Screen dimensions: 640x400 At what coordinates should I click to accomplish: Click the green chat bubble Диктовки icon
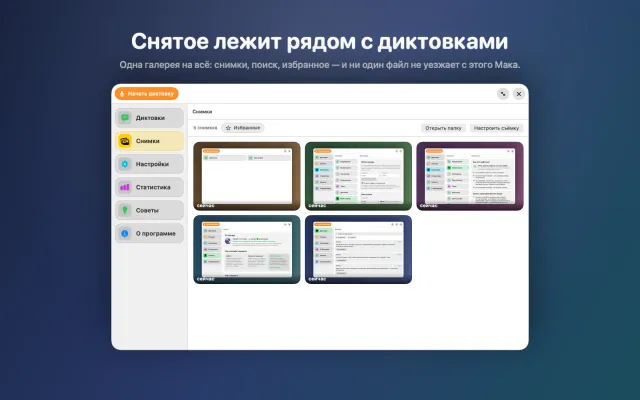click(x=125, y=118)
